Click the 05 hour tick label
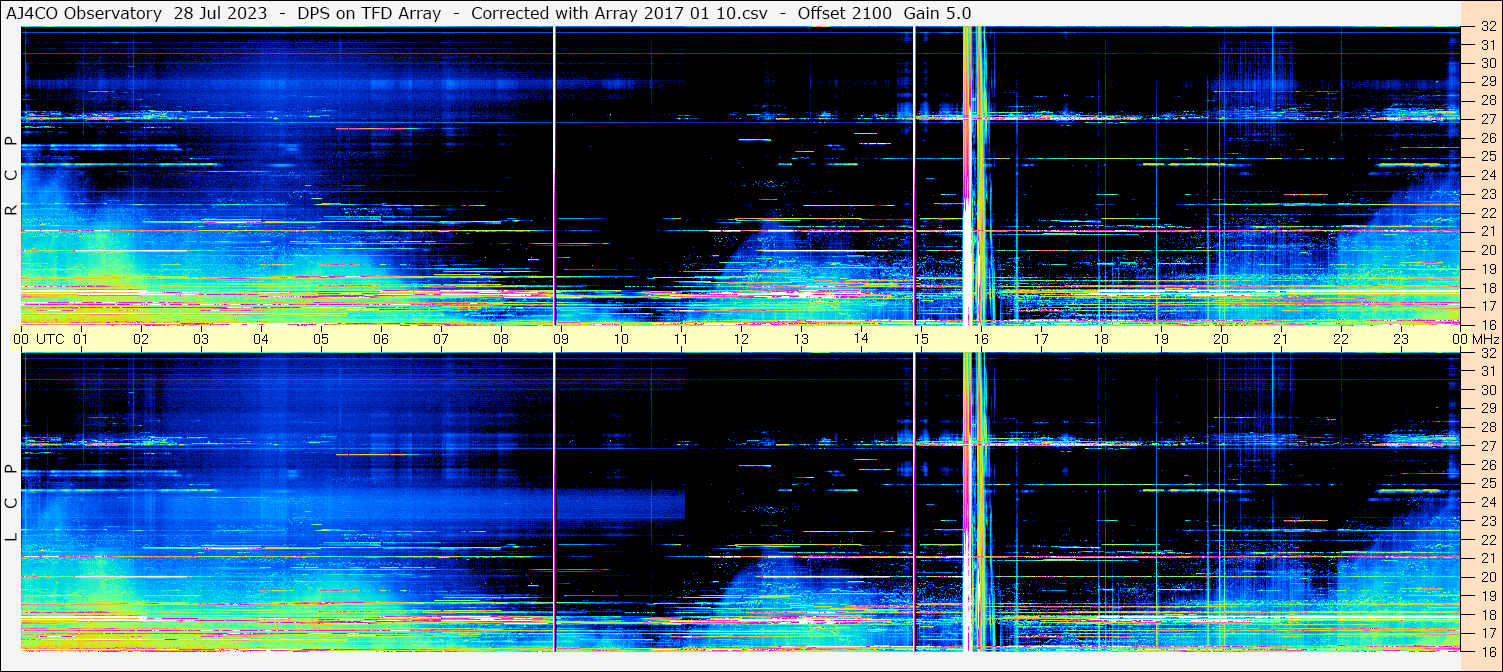 coord(321,339)
